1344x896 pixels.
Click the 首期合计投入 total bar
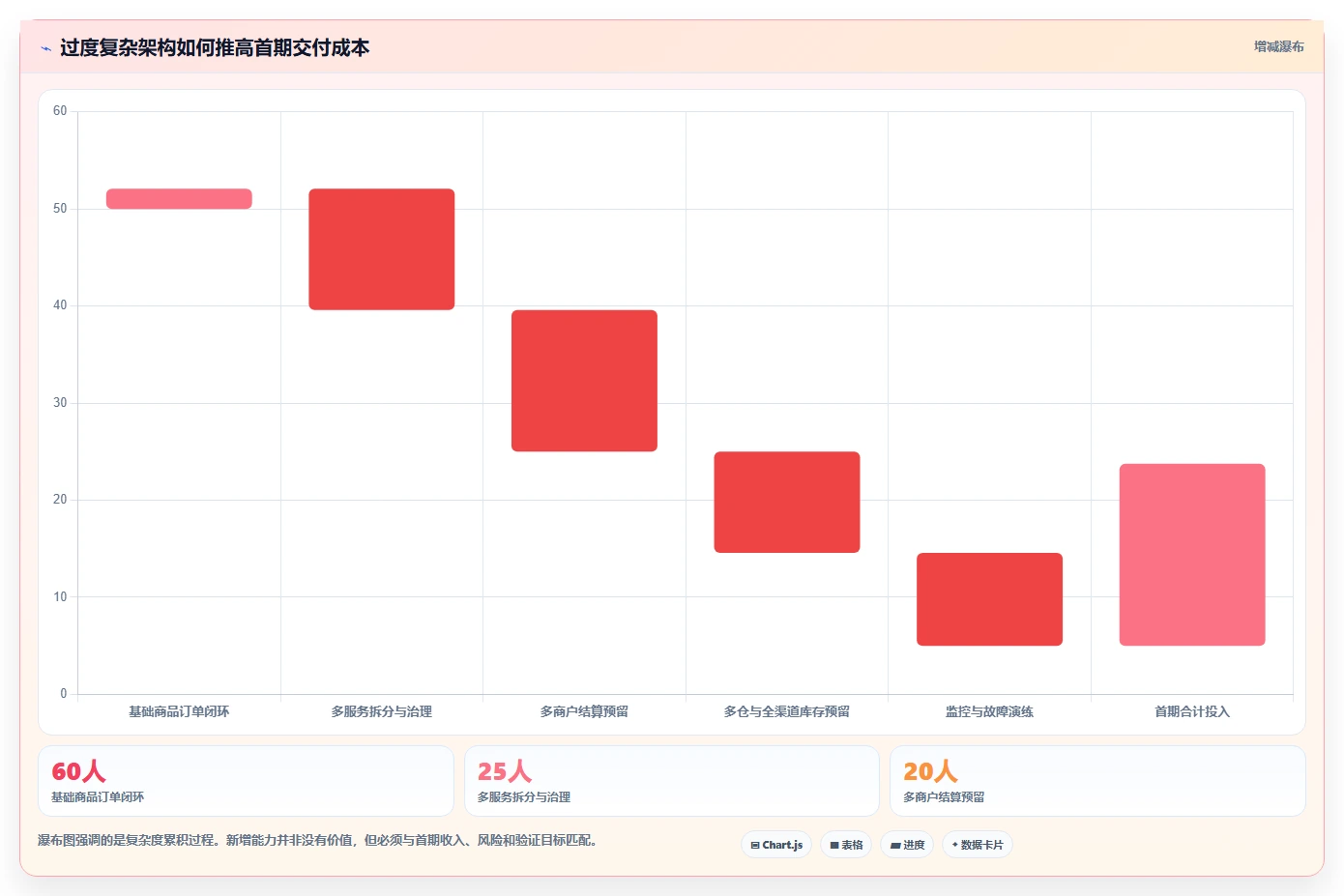[1192, 555]
